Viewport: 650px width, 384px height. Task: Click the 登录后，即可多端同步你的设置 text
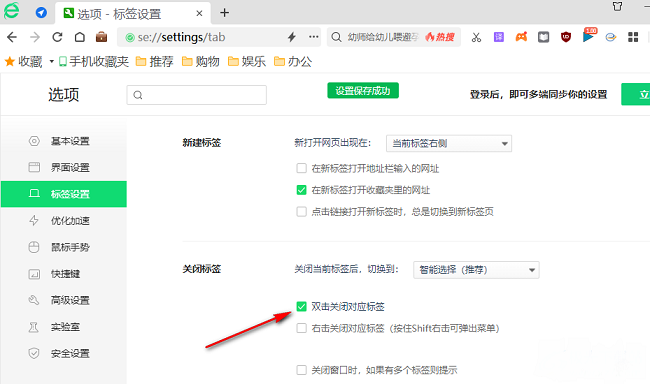tap(538, 95)
